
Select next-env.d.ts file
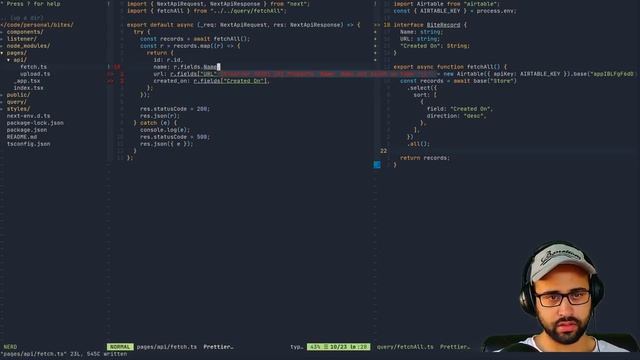point(28,116)
